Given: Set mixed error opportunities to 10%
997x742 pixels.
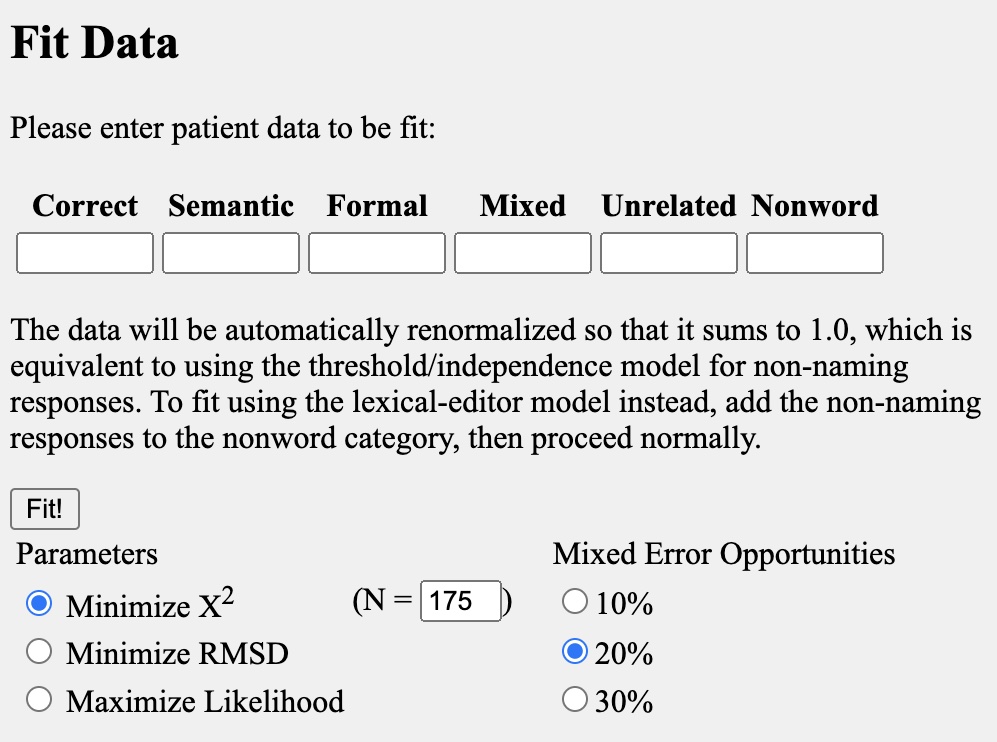Looking at the screenshot, I should [574, 601].
